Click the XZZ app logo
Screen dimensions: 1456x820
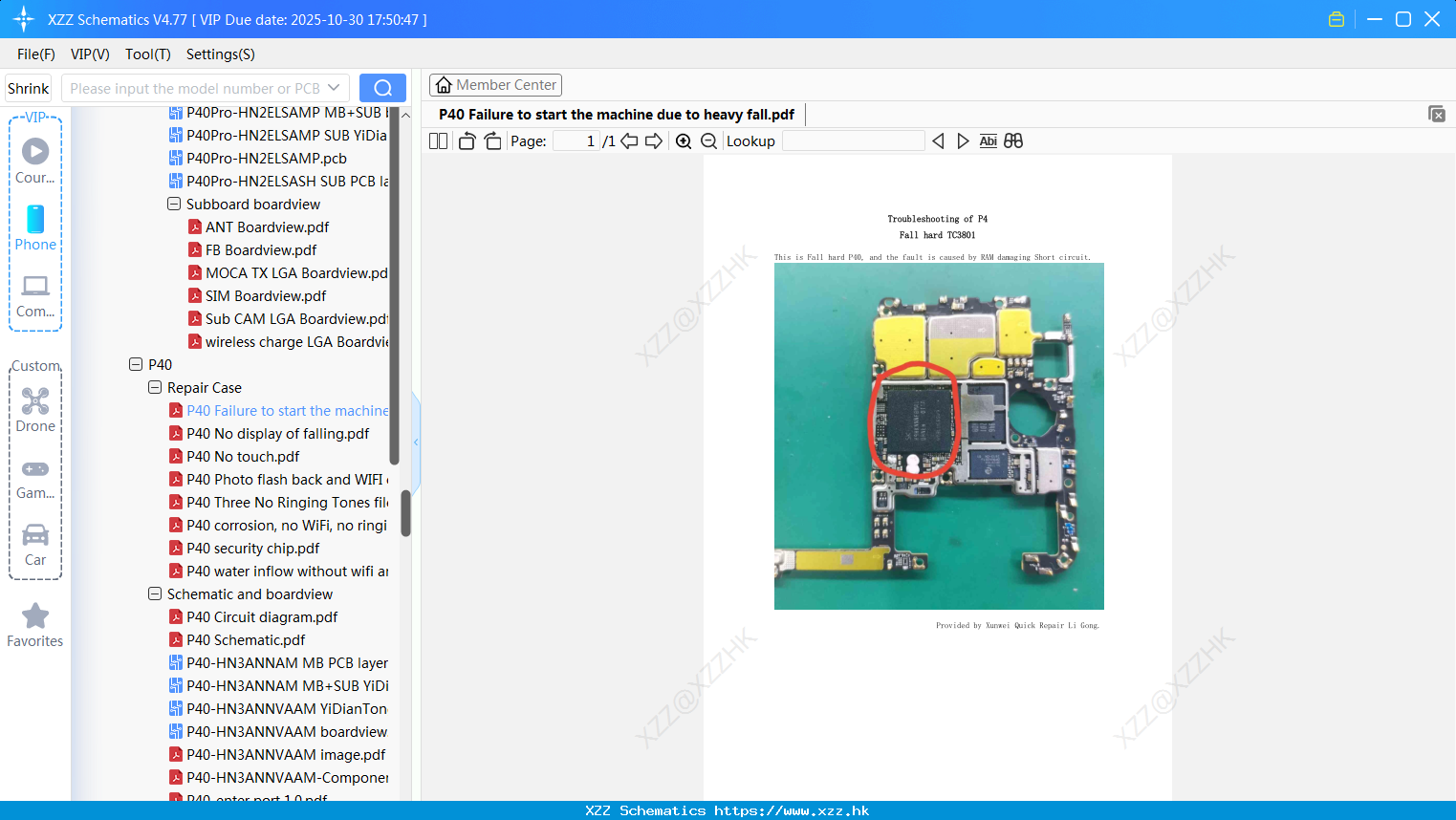[x=24, y=19]
